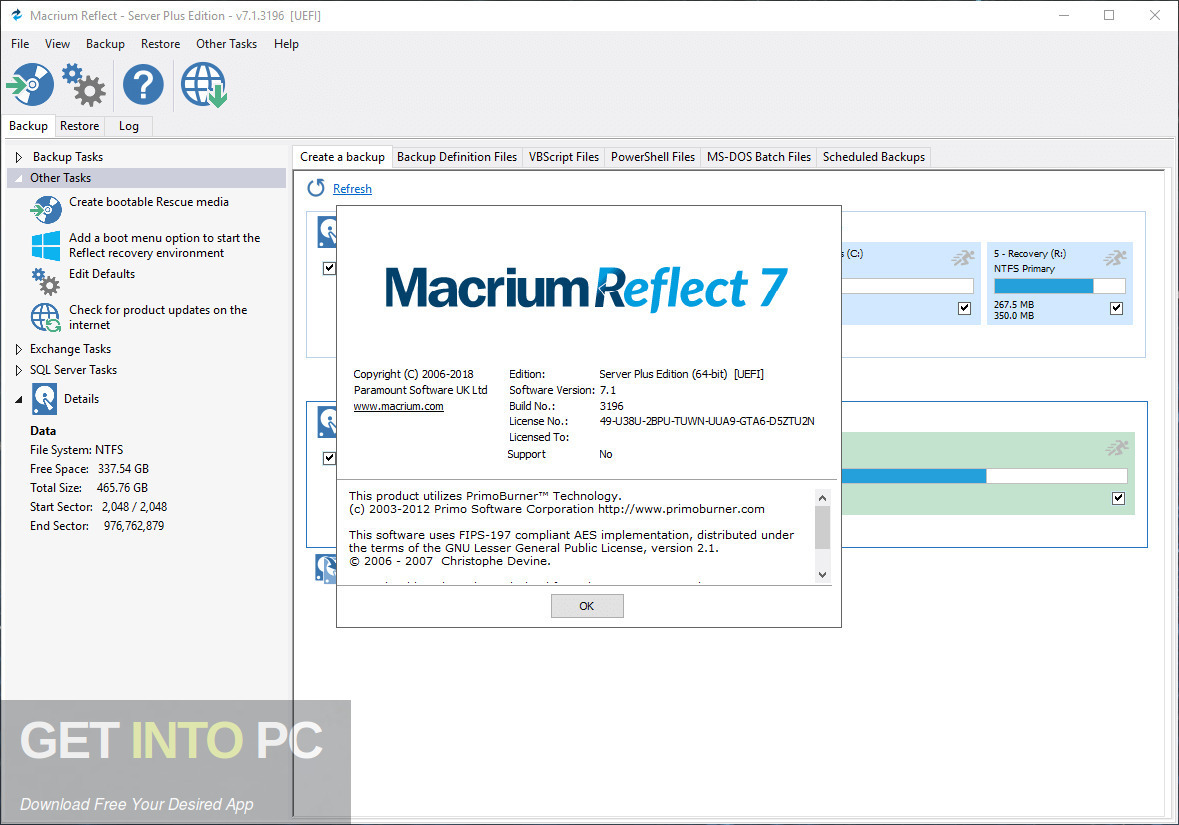Toggle the second disk selection checkbox
Image resolution: width=1179 pixels, height=825 pixels.
coord(329,458)
